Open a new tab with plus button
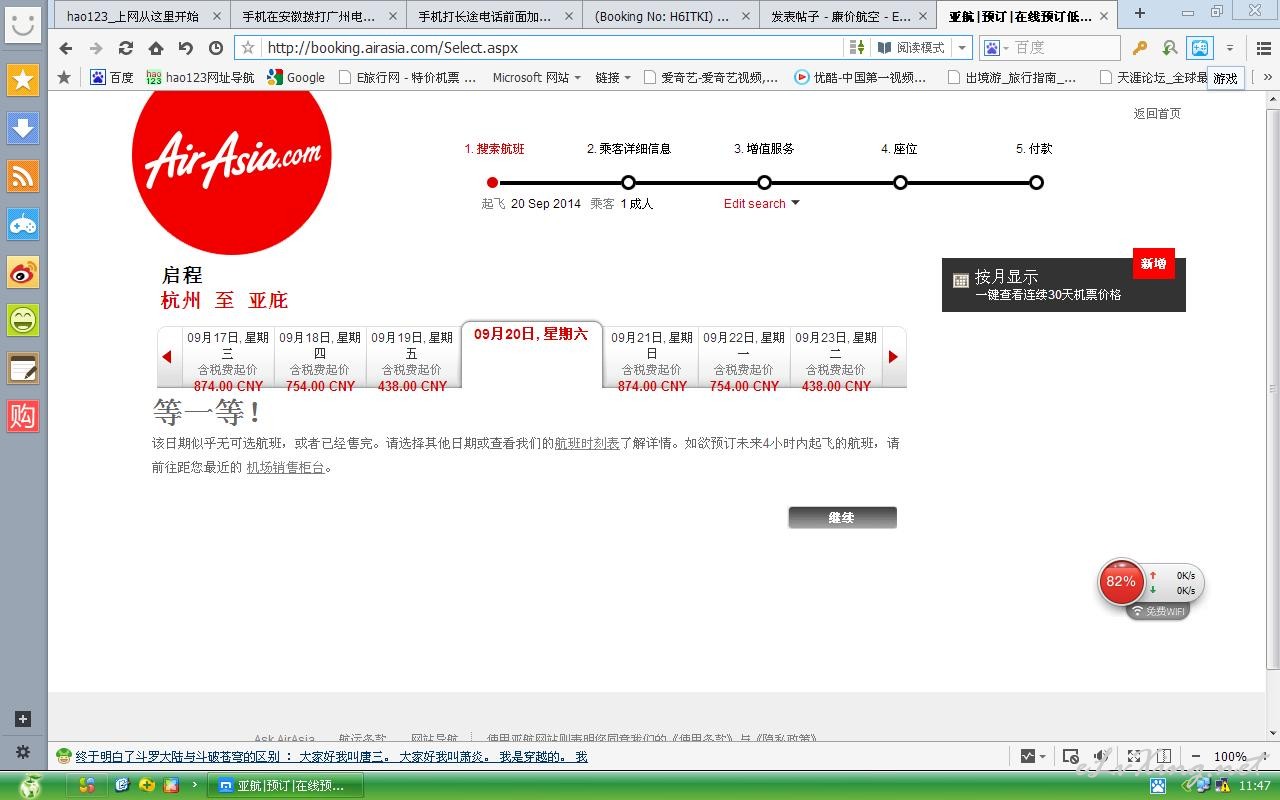Image resolution: width=1280 pixels, height=800 pixels. (1139, 13)
